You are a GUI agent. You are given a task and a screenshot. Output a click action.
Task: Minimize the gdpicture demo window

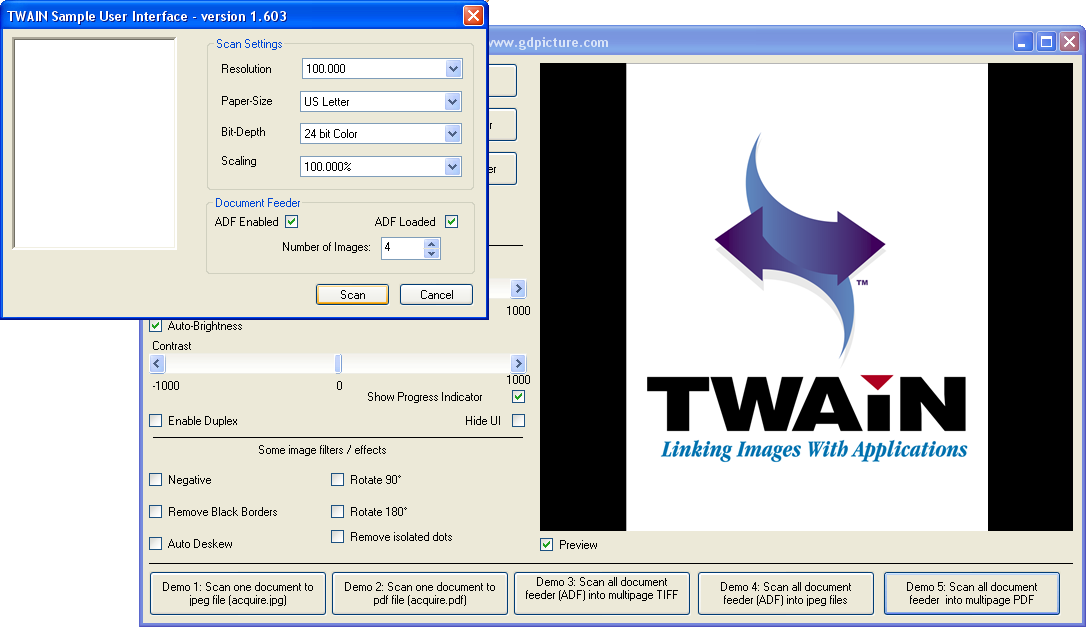1023,42
